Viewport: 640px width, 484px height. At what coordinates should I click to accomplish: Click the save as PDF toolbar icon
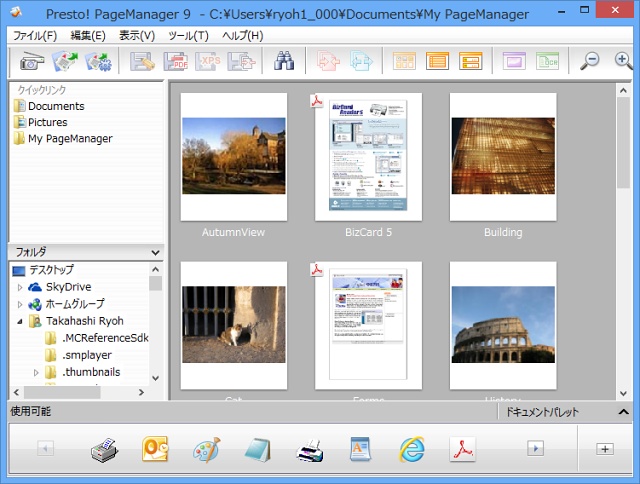pos(176,61)
